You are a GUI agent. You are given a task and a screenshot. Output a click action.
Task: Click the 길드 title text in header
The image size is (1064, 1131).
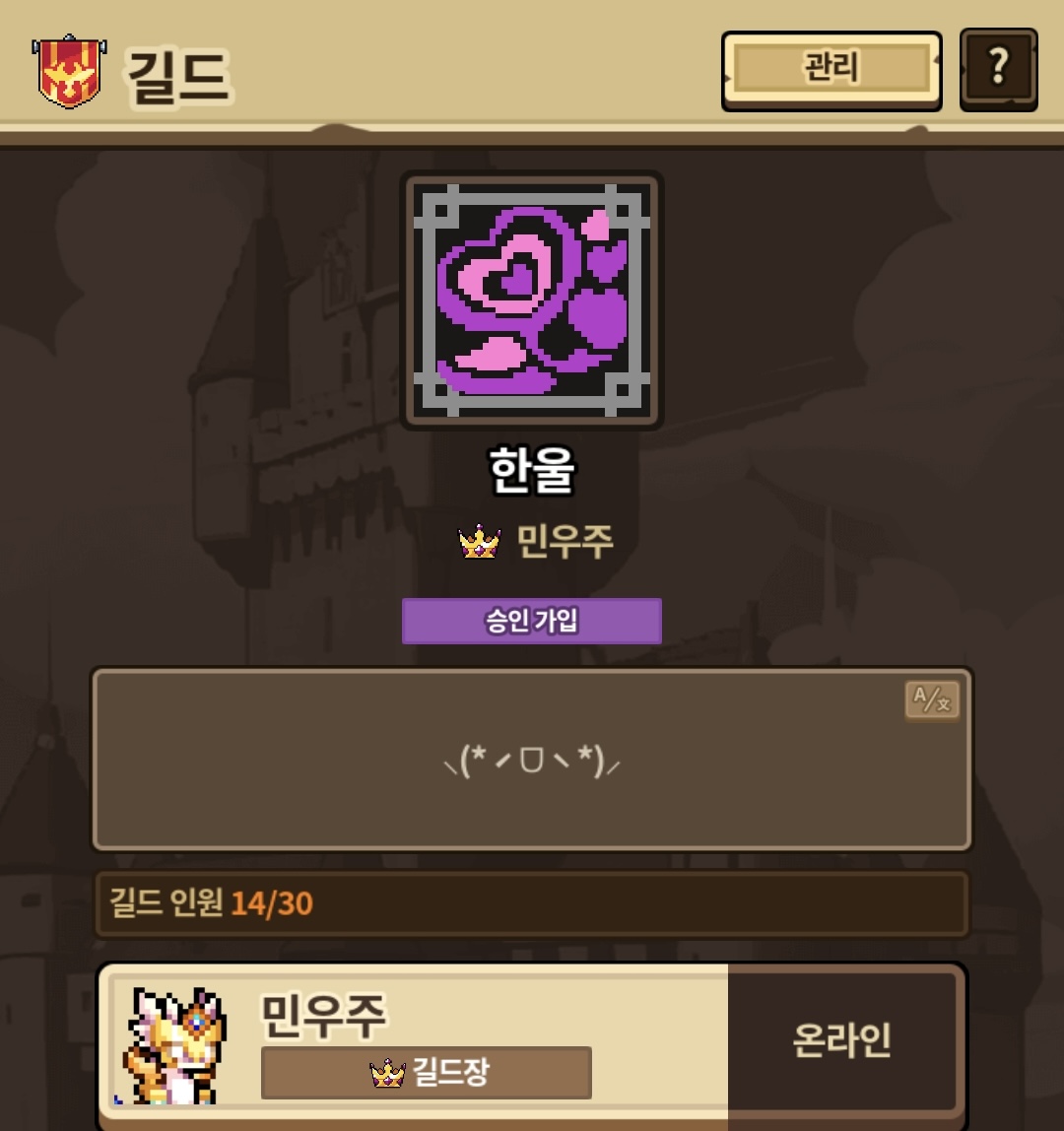pyautogui.click(x=178, y=77)
